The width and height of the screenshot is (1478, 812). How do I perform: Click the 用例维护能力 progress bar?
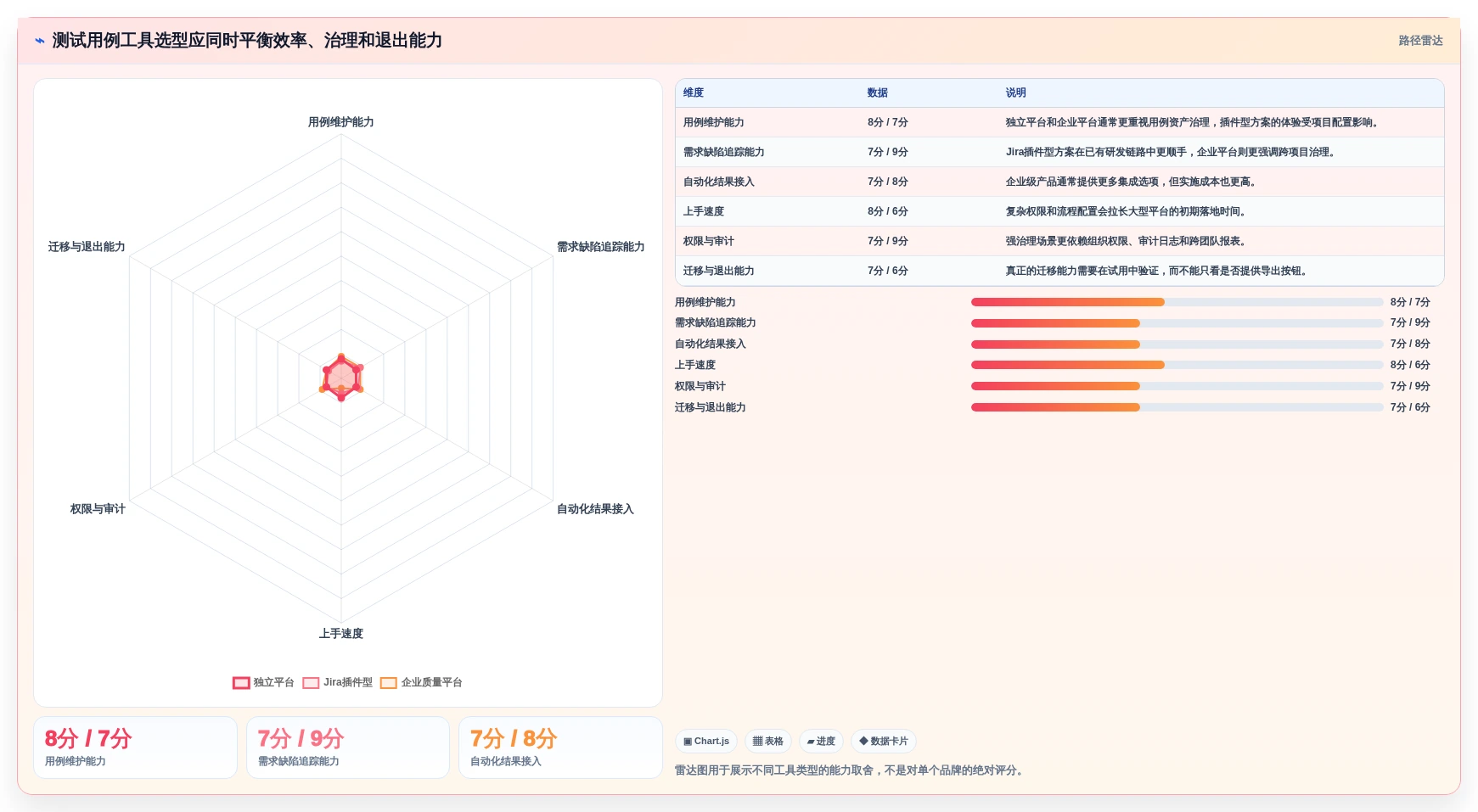click(1177, 302)
